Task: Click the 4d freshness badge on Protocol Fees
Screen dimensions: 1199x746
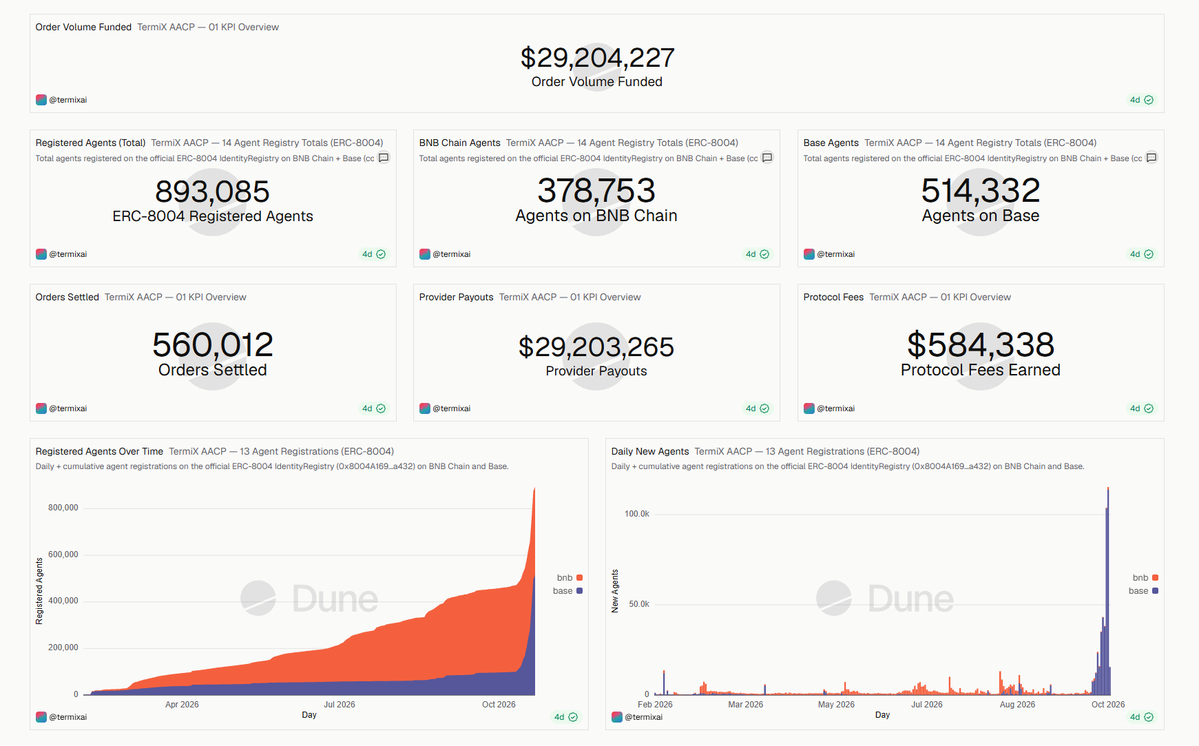Action: coord(1142,409)
